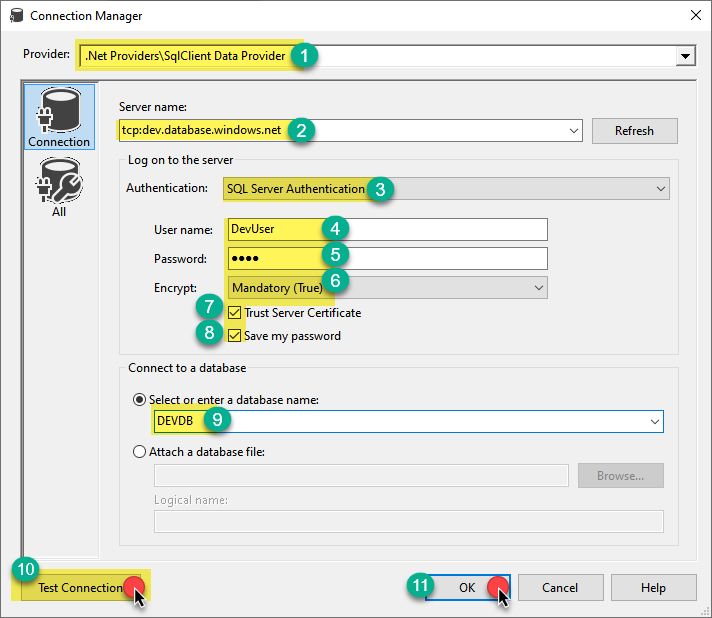Choose Attach a database file option
The height and width of the screenshot is (618, 712).
[x=139, y=452]
